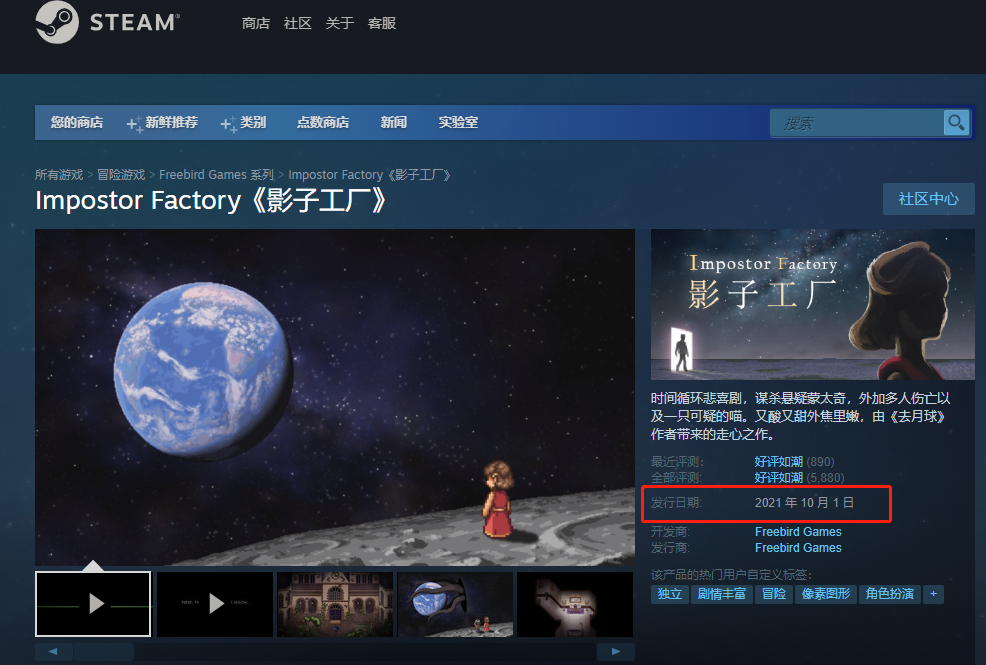
Task: Click the thumbnail strip scrollbar handle
Action: [104, 652]
